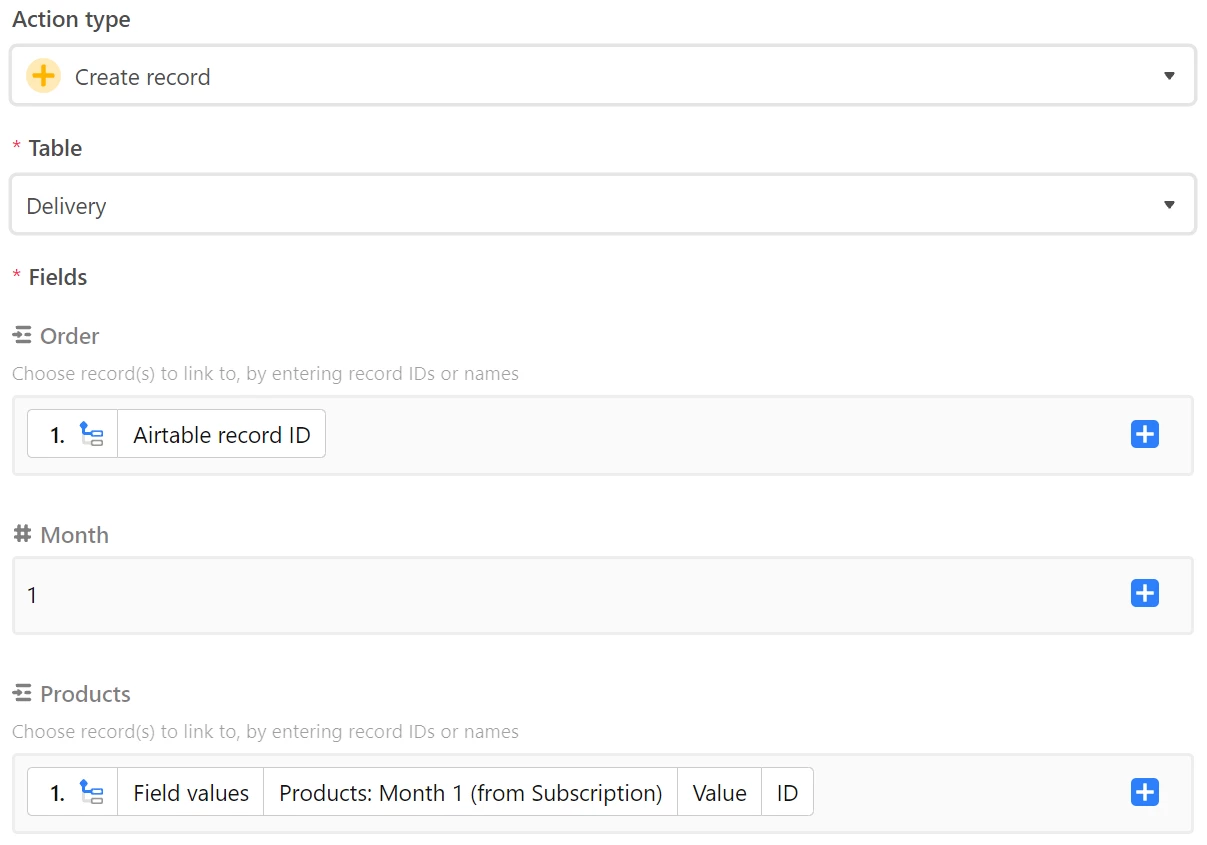Click the linked-record icon beside Products label
Viewport: 1207px width, 845px height.
22,693
